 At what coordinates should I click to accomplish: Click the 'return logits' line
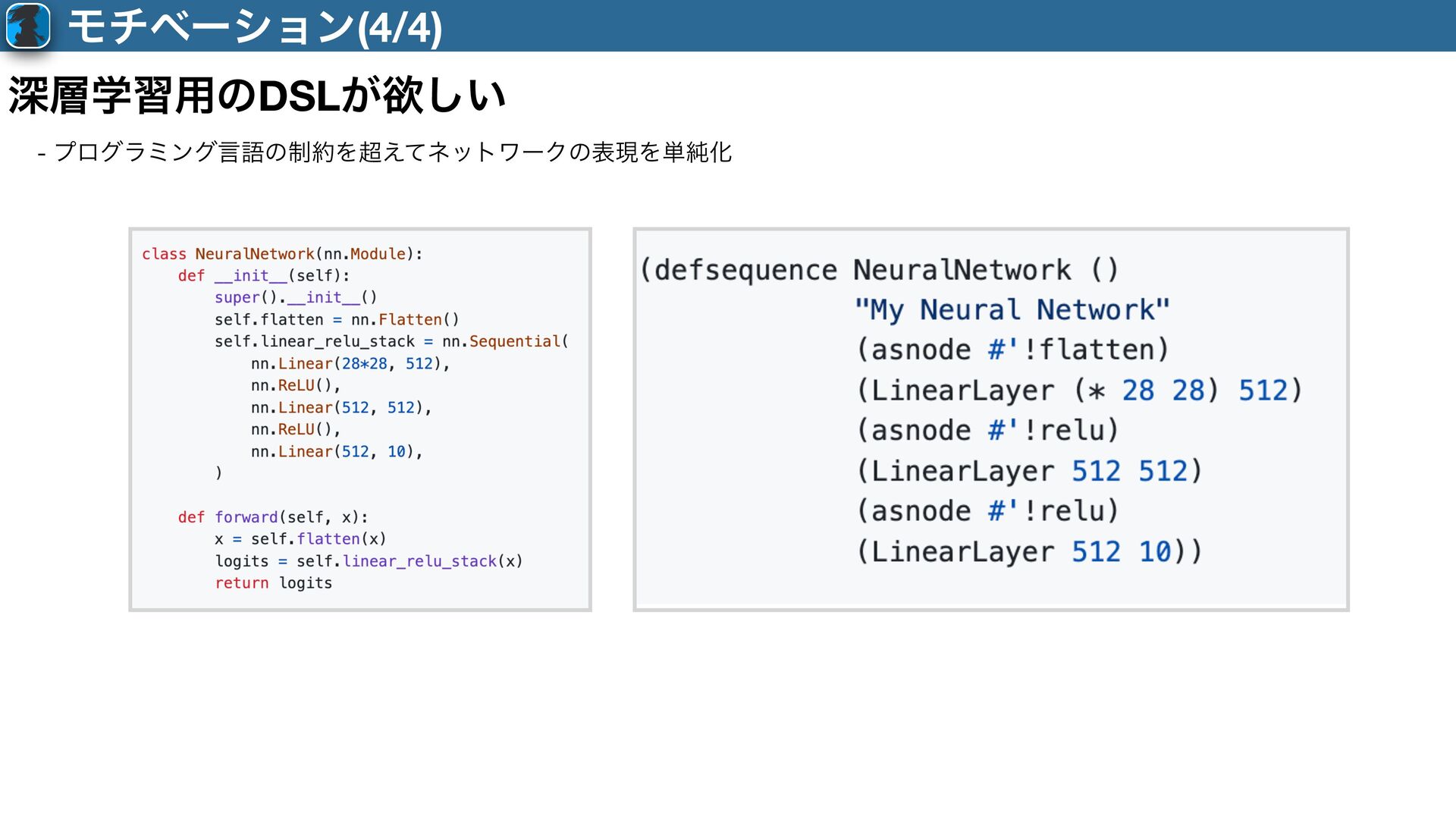click(x=273, y=583)
